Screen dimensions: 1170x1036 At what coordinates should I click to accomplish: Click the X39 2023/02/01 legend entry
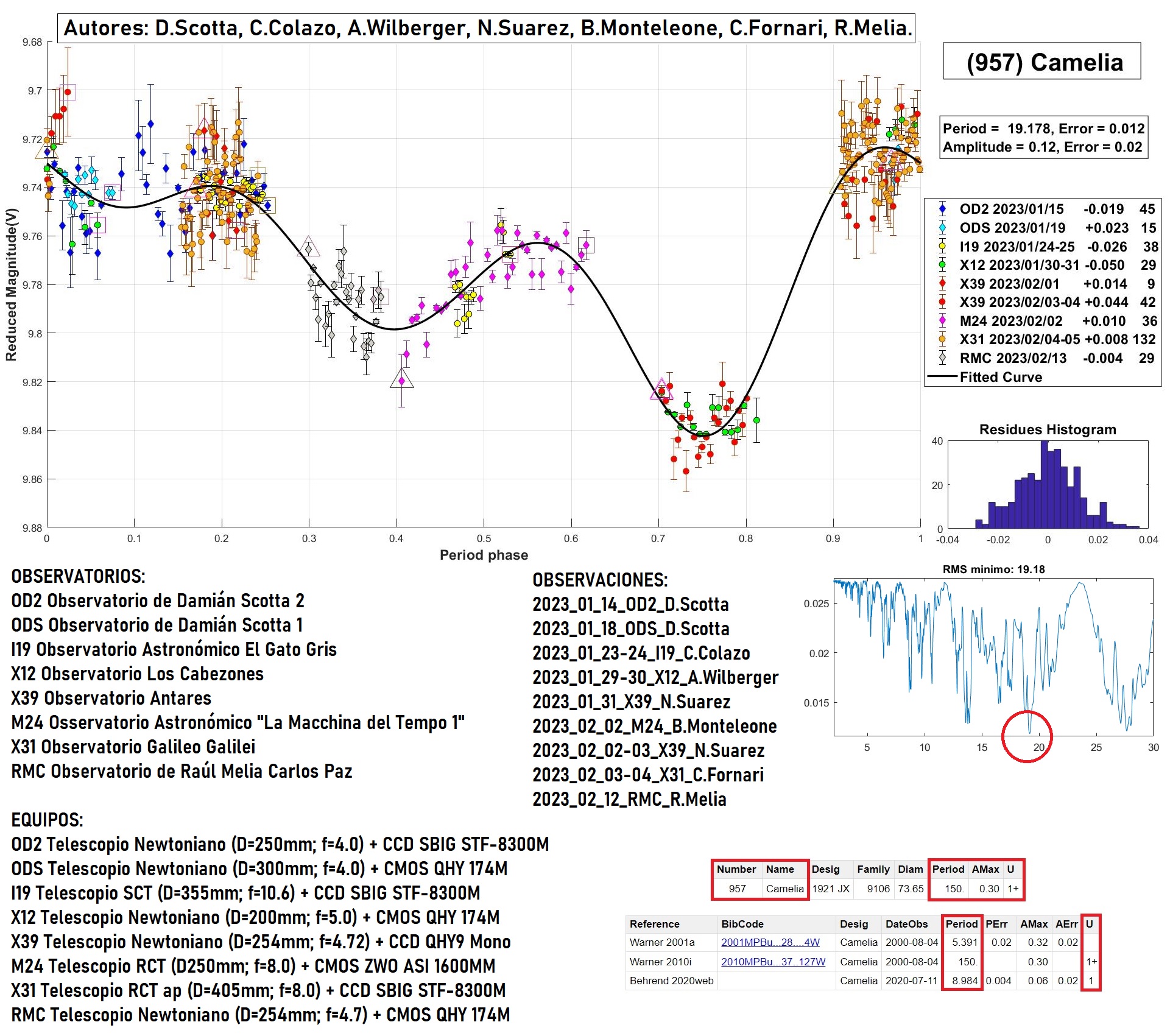(x=1043, y=284)
